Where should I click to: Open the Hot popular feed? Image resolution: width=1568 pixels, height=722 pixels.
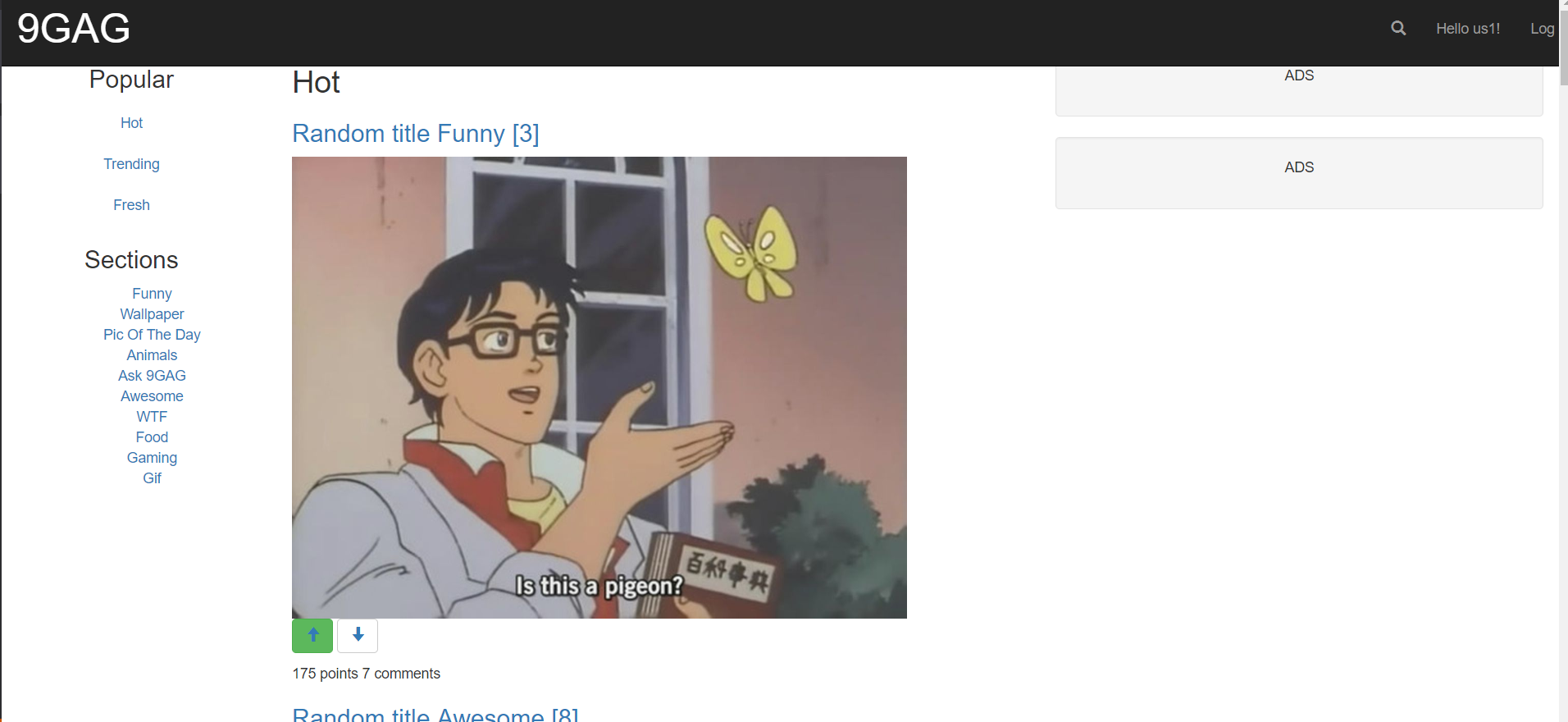[131, 123]
